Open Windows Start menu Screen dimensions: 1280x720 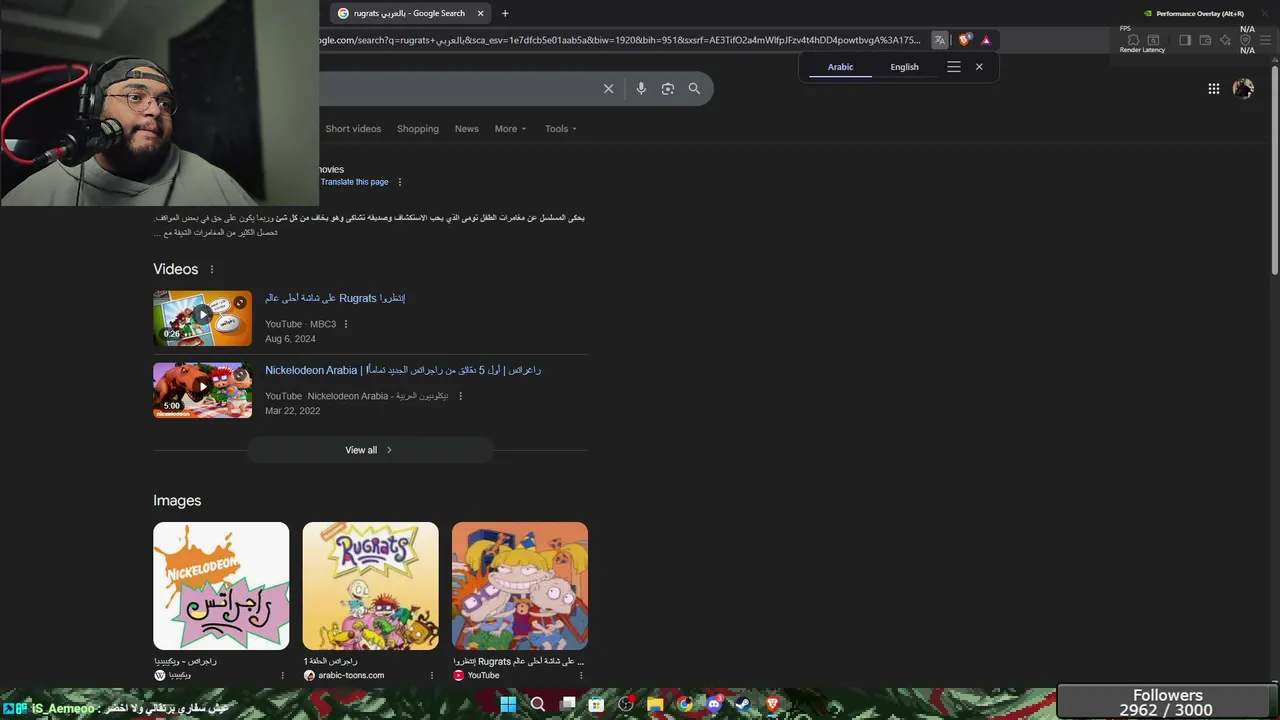pyautogui.click(x=508, y=704)
